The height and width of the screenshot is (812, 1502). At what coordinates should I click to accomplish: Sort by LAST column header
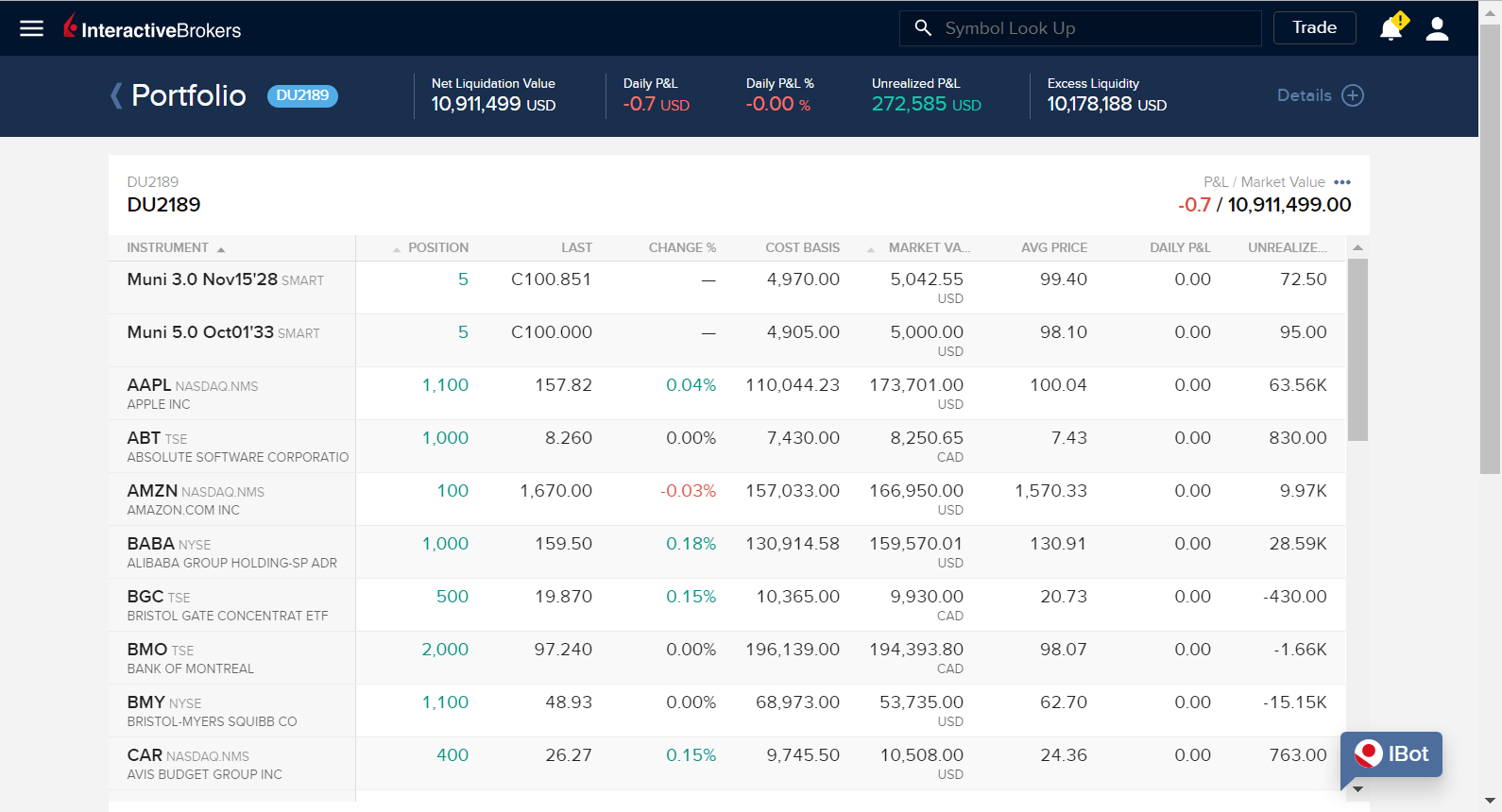pos(576,248)
